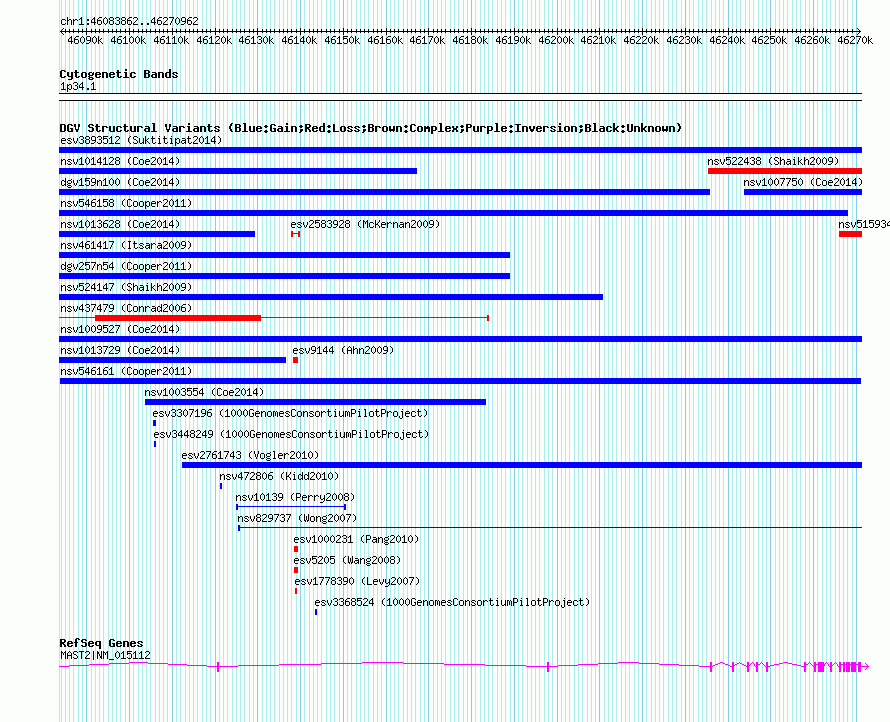Open variant esv3448249 1000Genomes label

pyautogui.click(x=291, y=434)
